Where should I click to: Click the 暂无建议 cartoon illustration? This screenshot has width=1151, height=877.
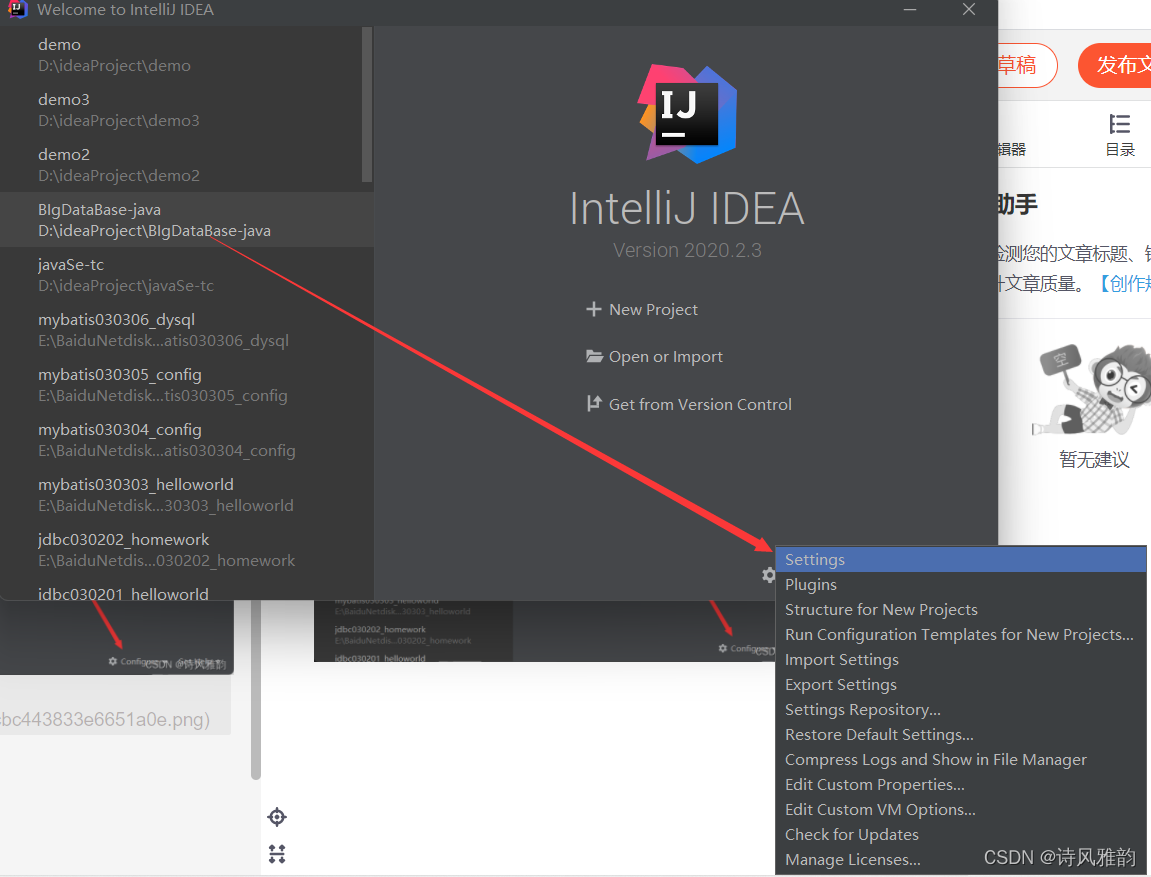pos(1093,390)
